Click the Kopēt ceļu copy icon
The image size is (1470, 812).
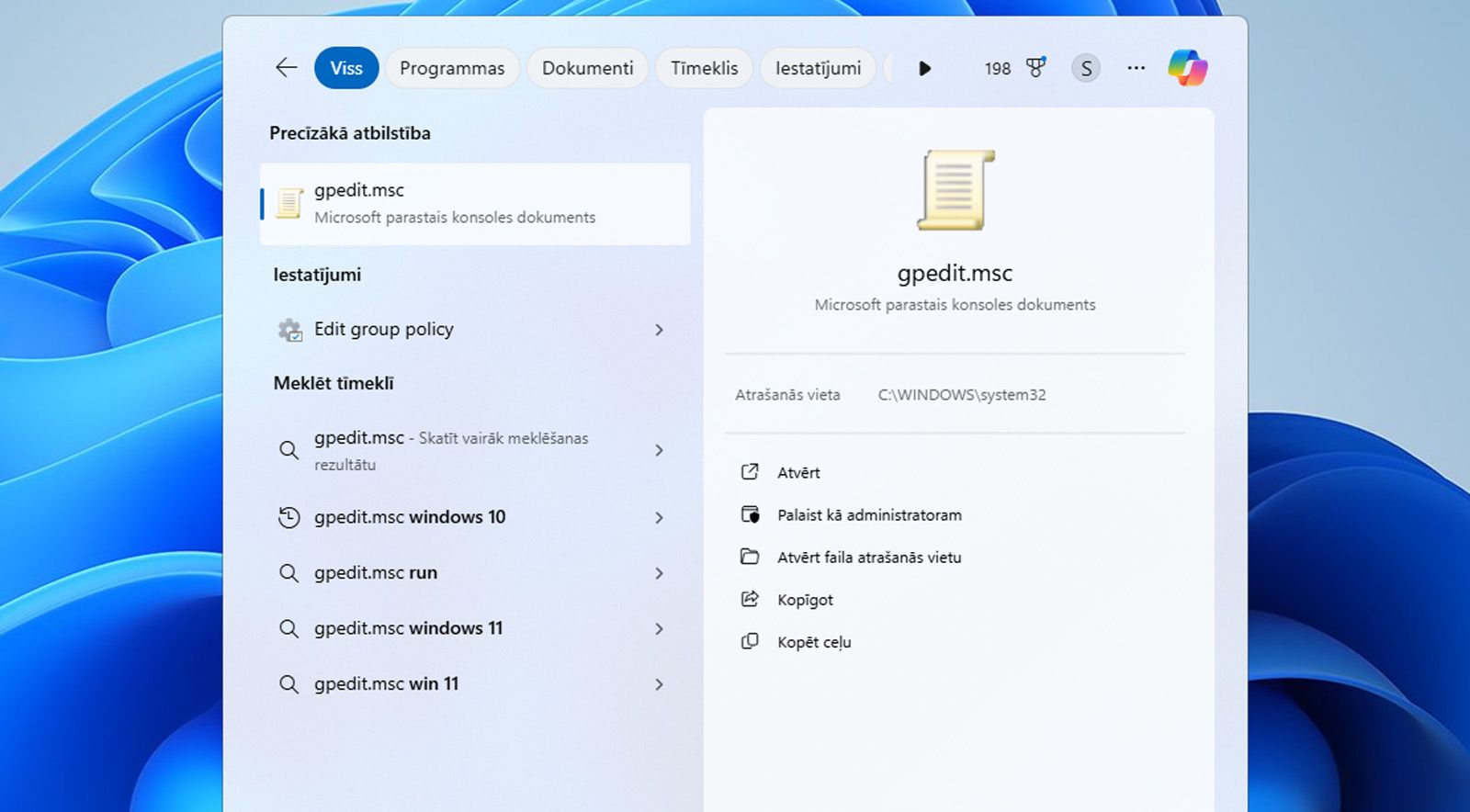coord(750,641)
